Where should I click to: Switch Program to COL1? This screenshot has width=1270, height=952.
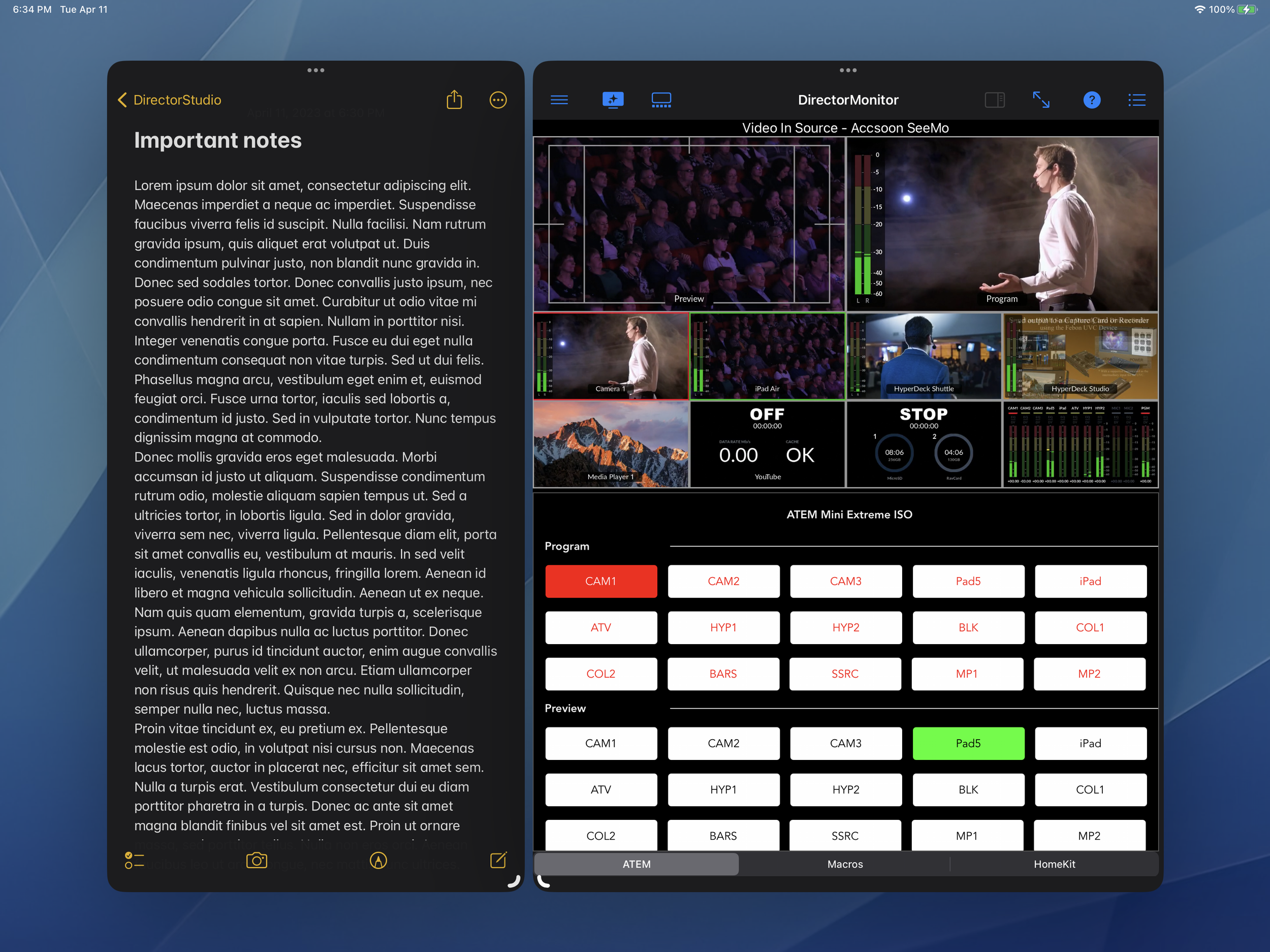click(x=1090, y=627)
